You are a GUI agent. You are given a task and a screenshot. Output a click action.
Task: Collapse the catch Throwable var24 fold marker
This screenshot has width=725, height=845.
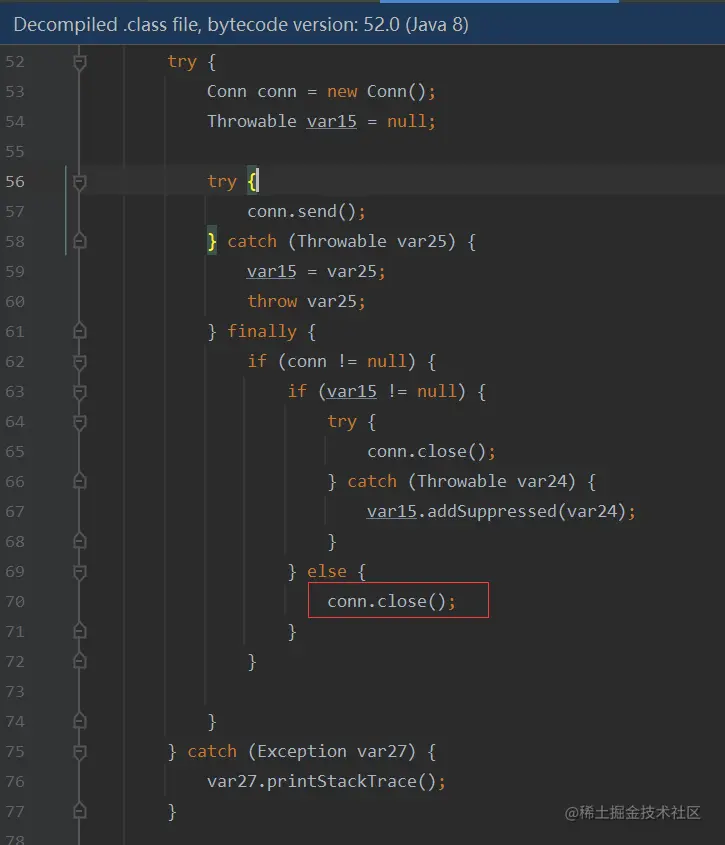[79, 481]
